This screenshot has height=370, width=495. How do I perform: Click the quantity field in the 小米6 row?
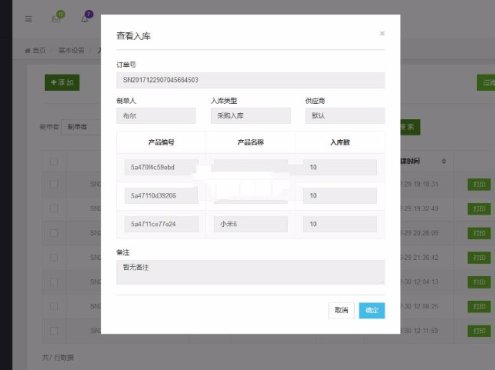(x=340, y=224)
